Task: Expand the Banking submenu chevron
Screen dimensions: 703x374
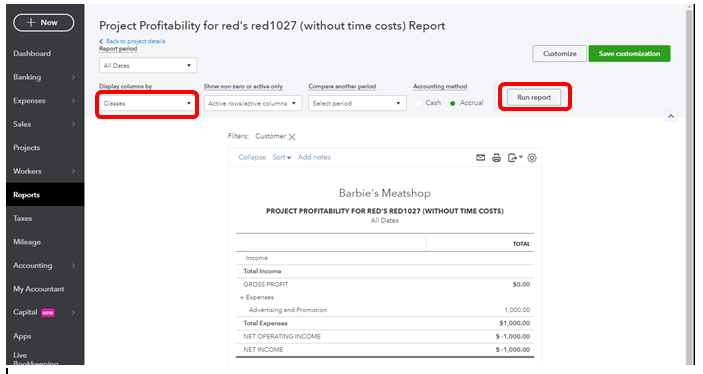Action: coord(73,77)
